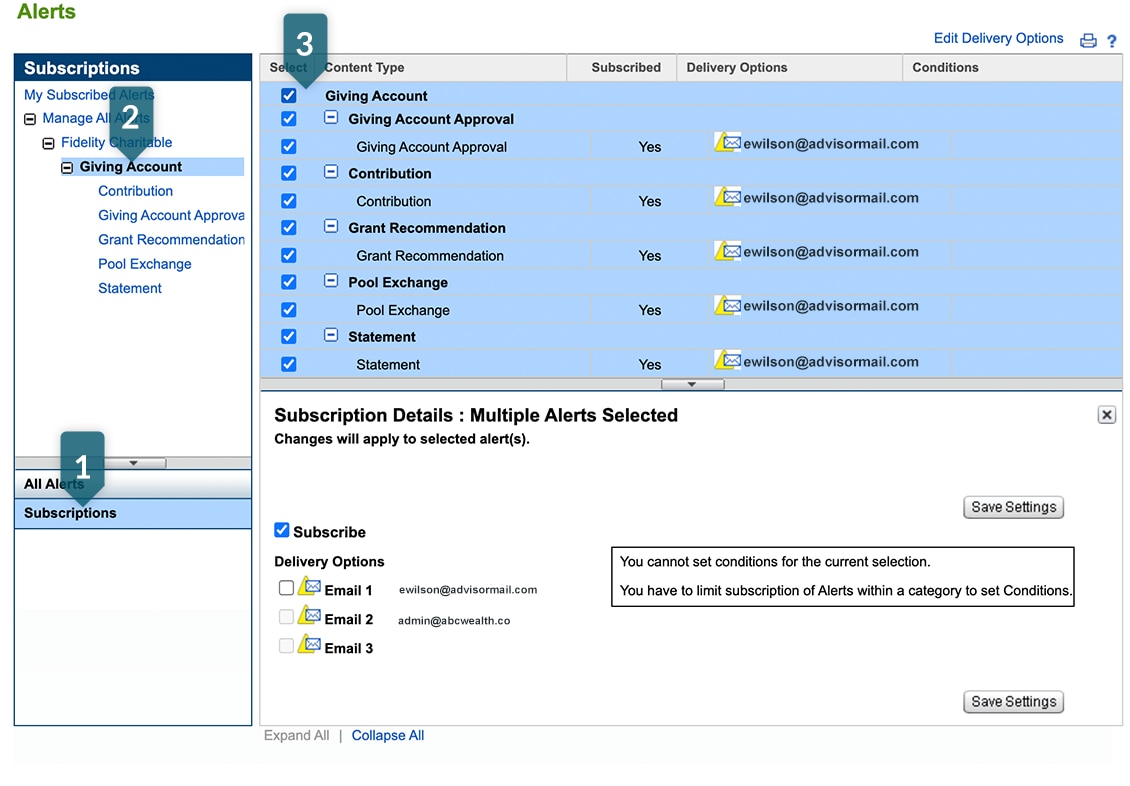
Task: Open Edit Delivery Options link
Action: (998, 38)
